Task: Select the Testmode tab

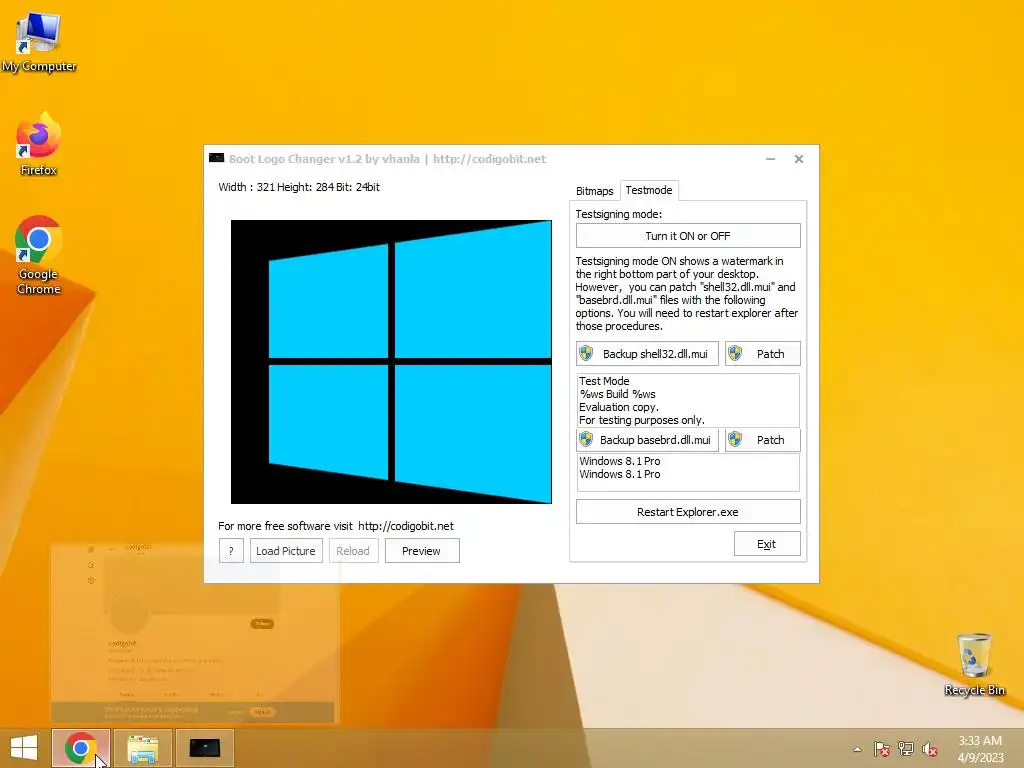Action: [649, 190]
